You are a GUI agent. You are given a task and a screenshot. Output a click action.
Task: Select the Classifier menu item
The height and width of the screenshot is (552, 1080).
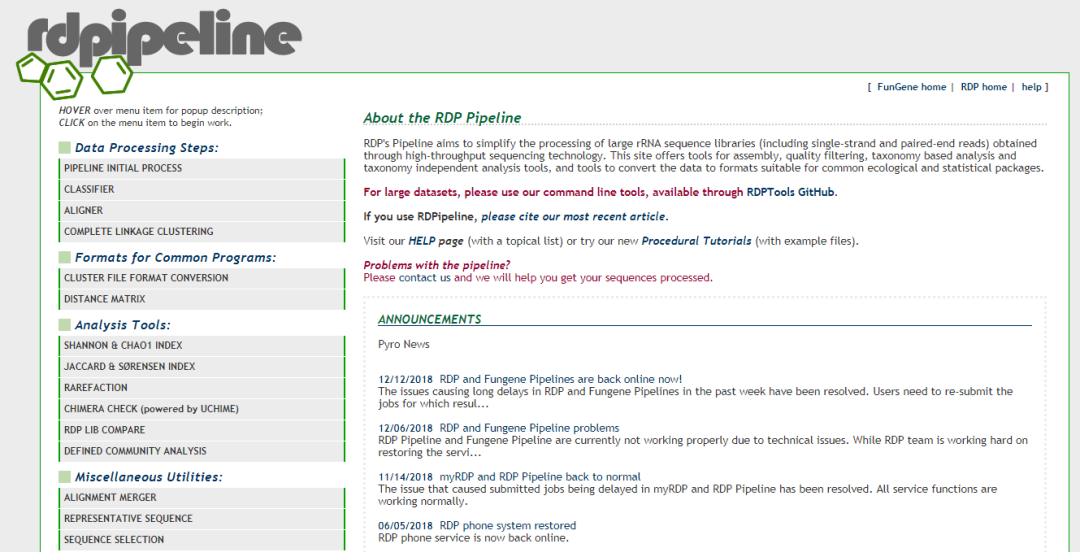click(x=202, y=190)
